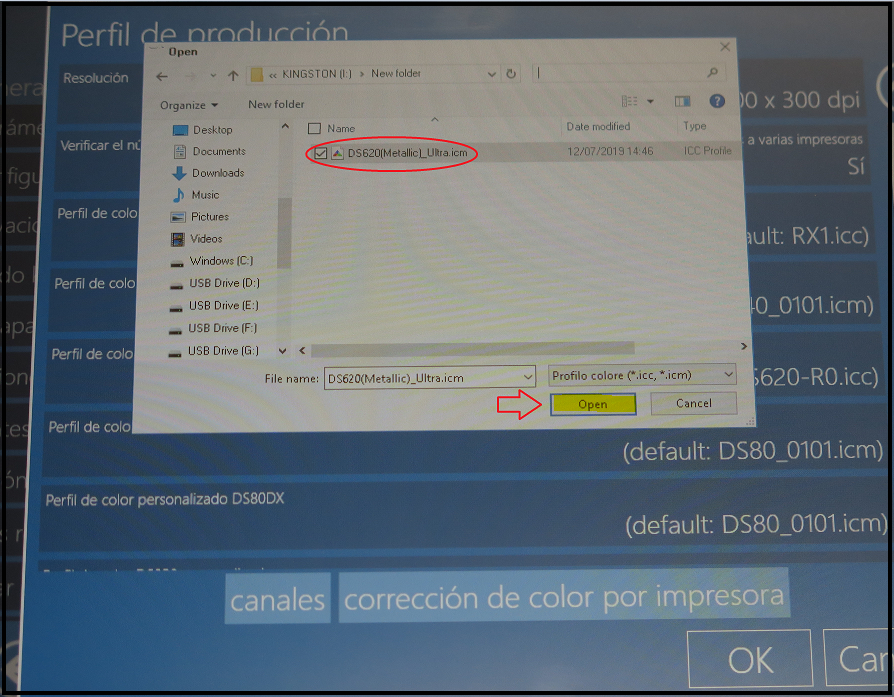The image size is (894, 697).
Task: Open the view options dropdown arrow
Action: 651,102
